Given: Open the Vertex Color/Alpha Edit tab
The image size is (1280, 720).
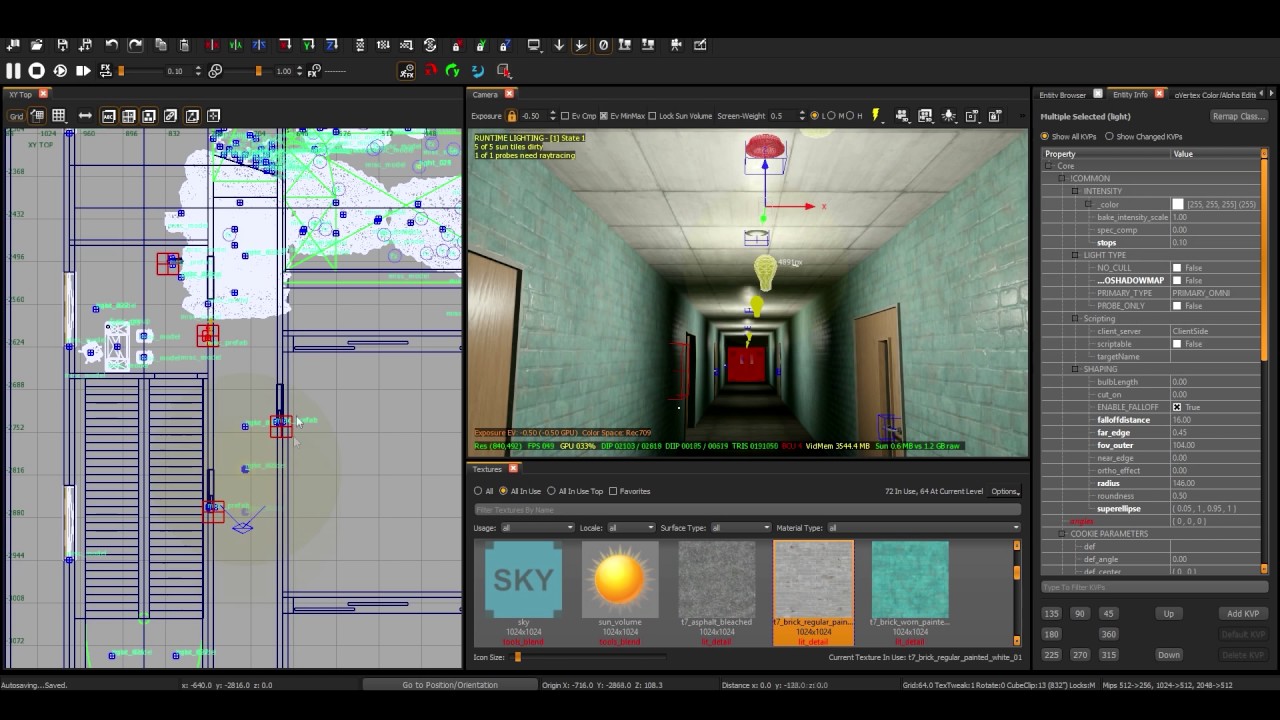Looking at the screenshot, I should (x=1215, y=95).
